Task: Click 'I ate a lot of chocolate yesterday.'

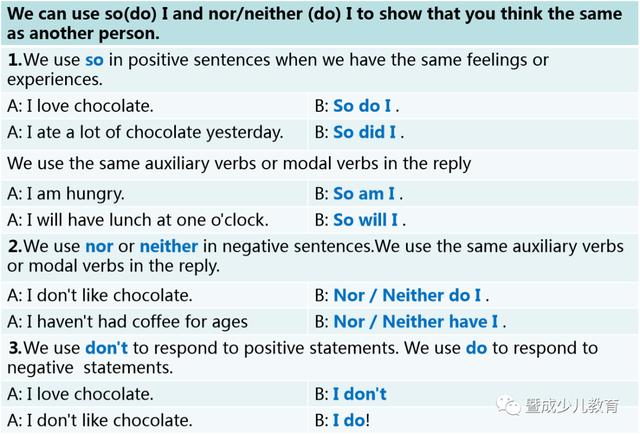Action: point(155,133)
